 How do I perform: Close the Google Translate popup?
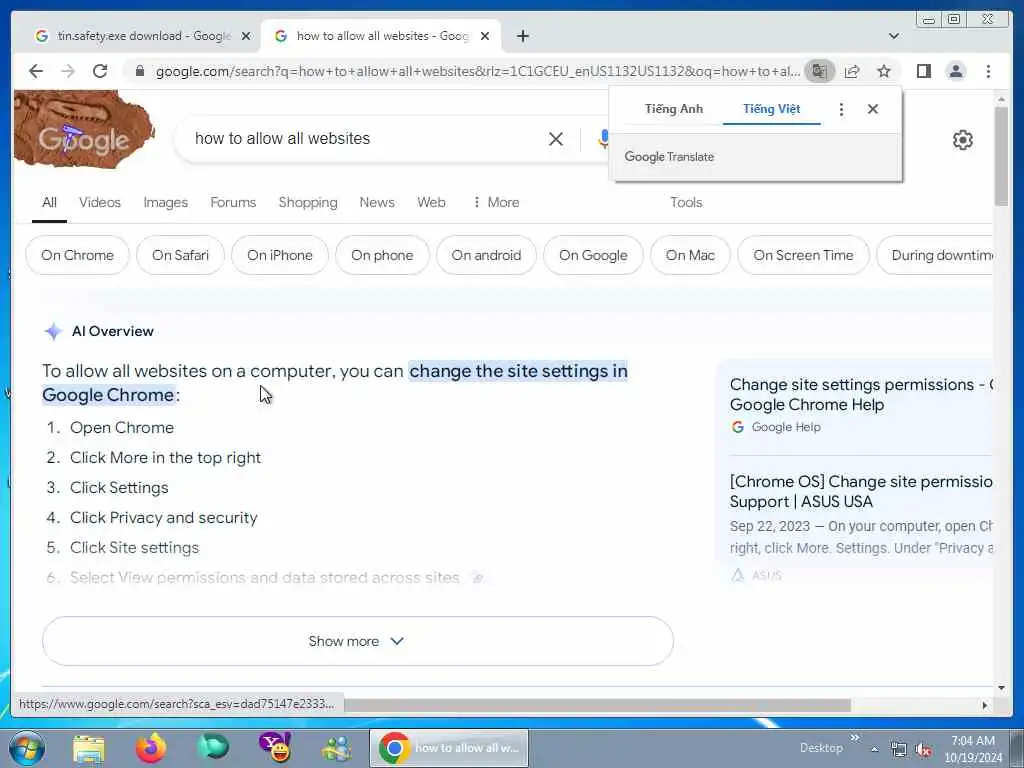[x=872, y=109]
